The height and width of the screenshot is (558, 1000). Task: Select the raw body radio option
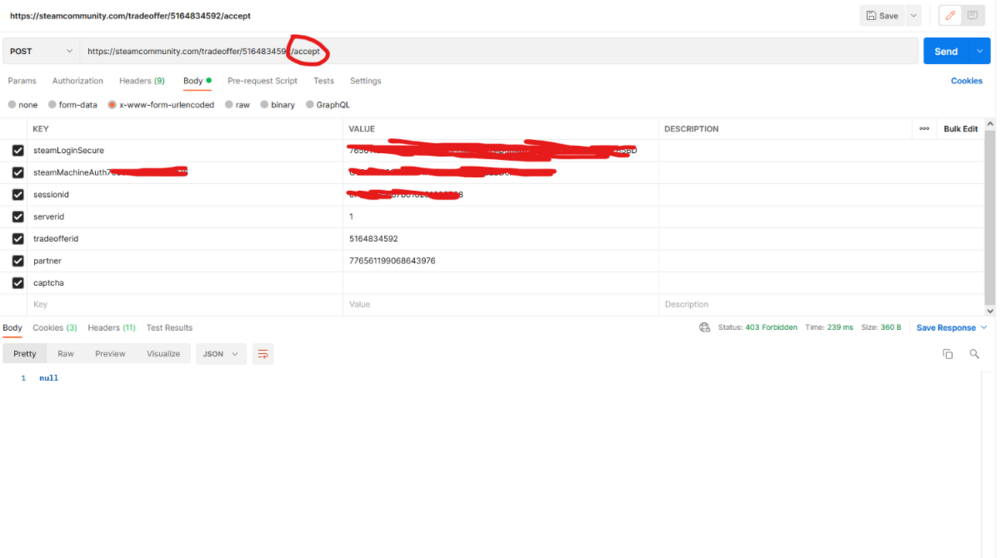click(x=229, y=105)
